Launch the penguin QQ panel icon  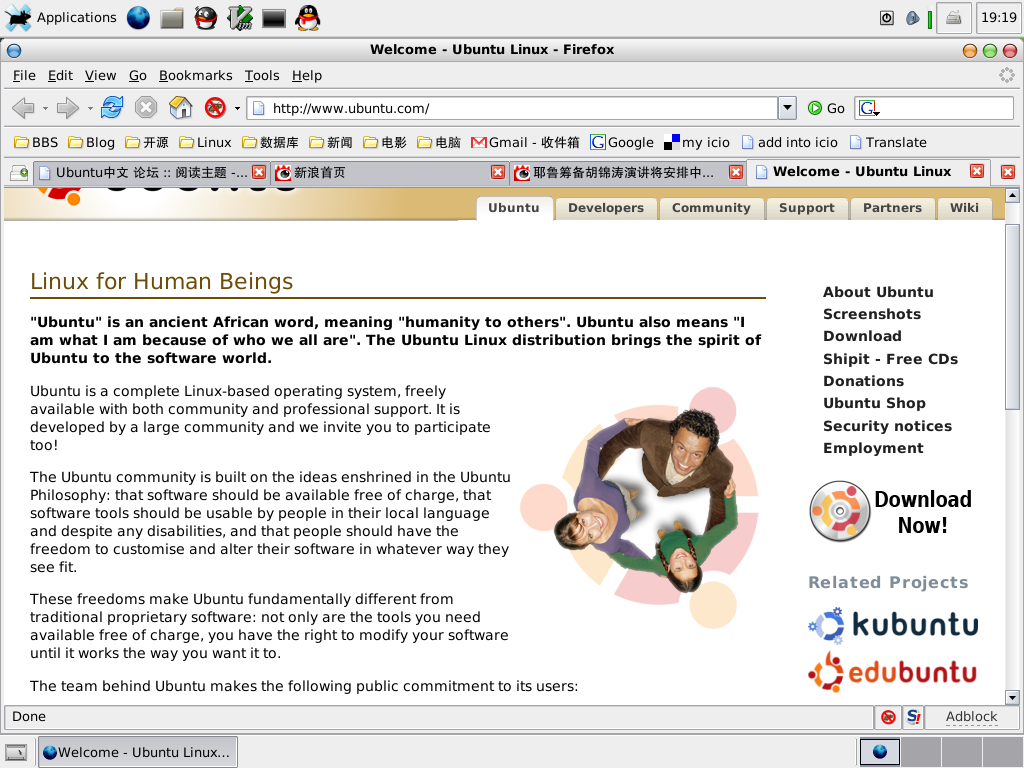pos(308,18)
